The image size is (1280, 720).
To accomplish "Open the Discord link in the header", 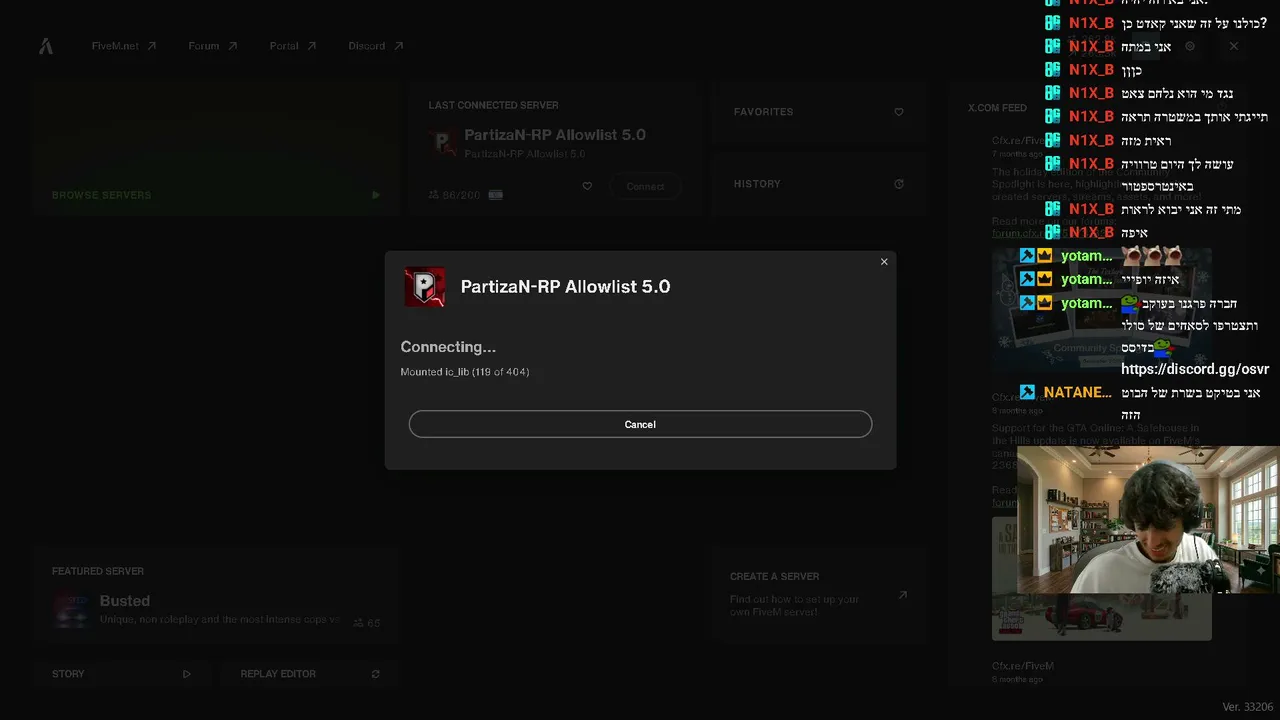I will click(376, 46).
